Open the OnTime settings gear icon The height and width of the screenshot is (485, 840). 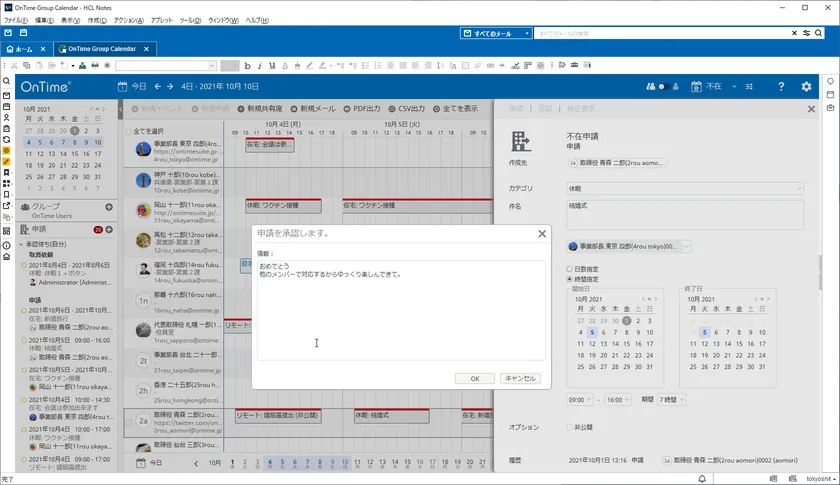pyautogui.click(x=806, y=87)
